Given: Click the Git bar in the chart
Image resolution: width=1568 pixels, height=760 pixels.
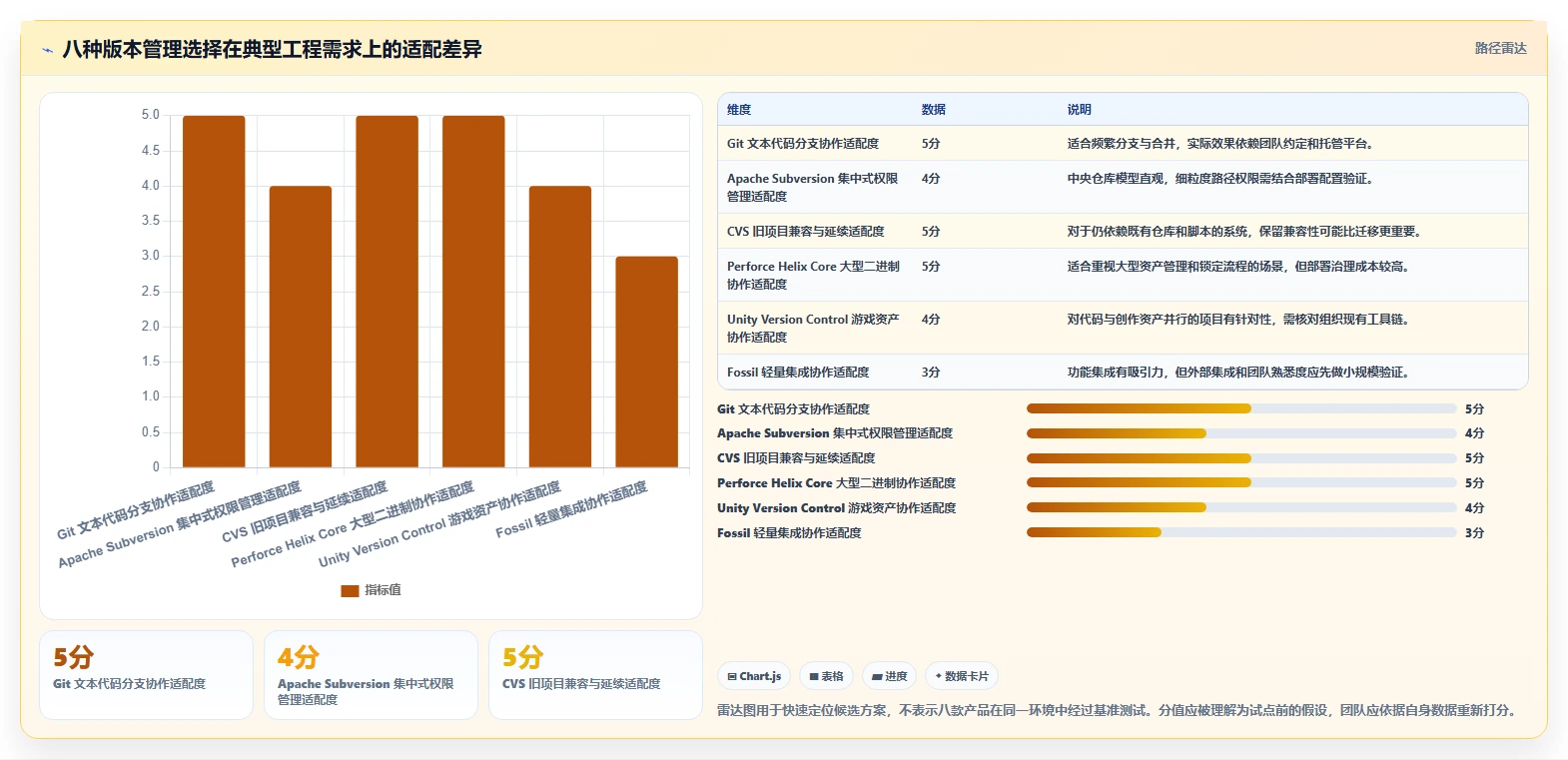Looking at the screenshot, I should (x=214, y=292).
